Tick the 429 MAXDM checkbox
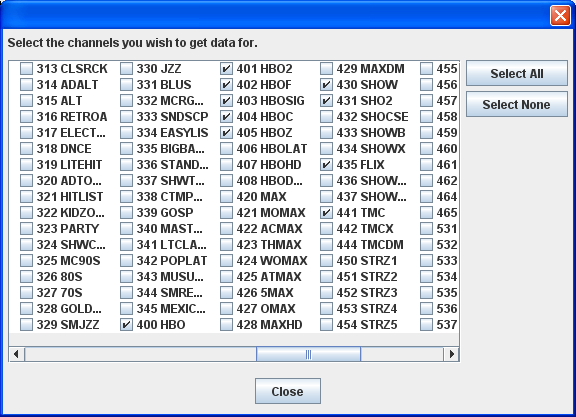576x417 pixels. (326, 69)
